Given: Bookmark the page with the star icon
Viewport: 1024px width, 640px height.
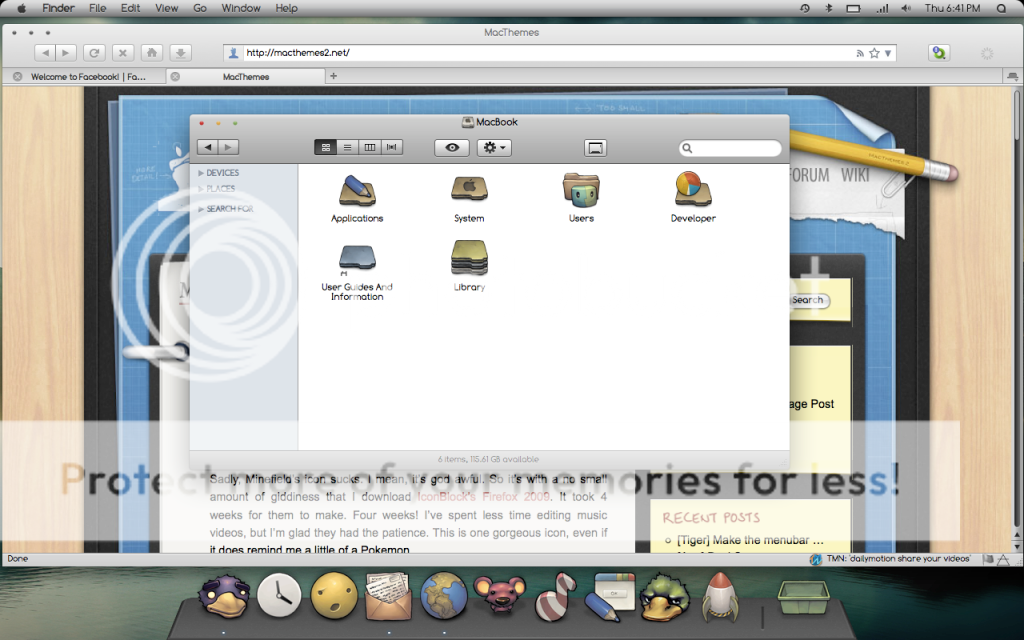Looking at the screenshot, I should click(874, 54).
